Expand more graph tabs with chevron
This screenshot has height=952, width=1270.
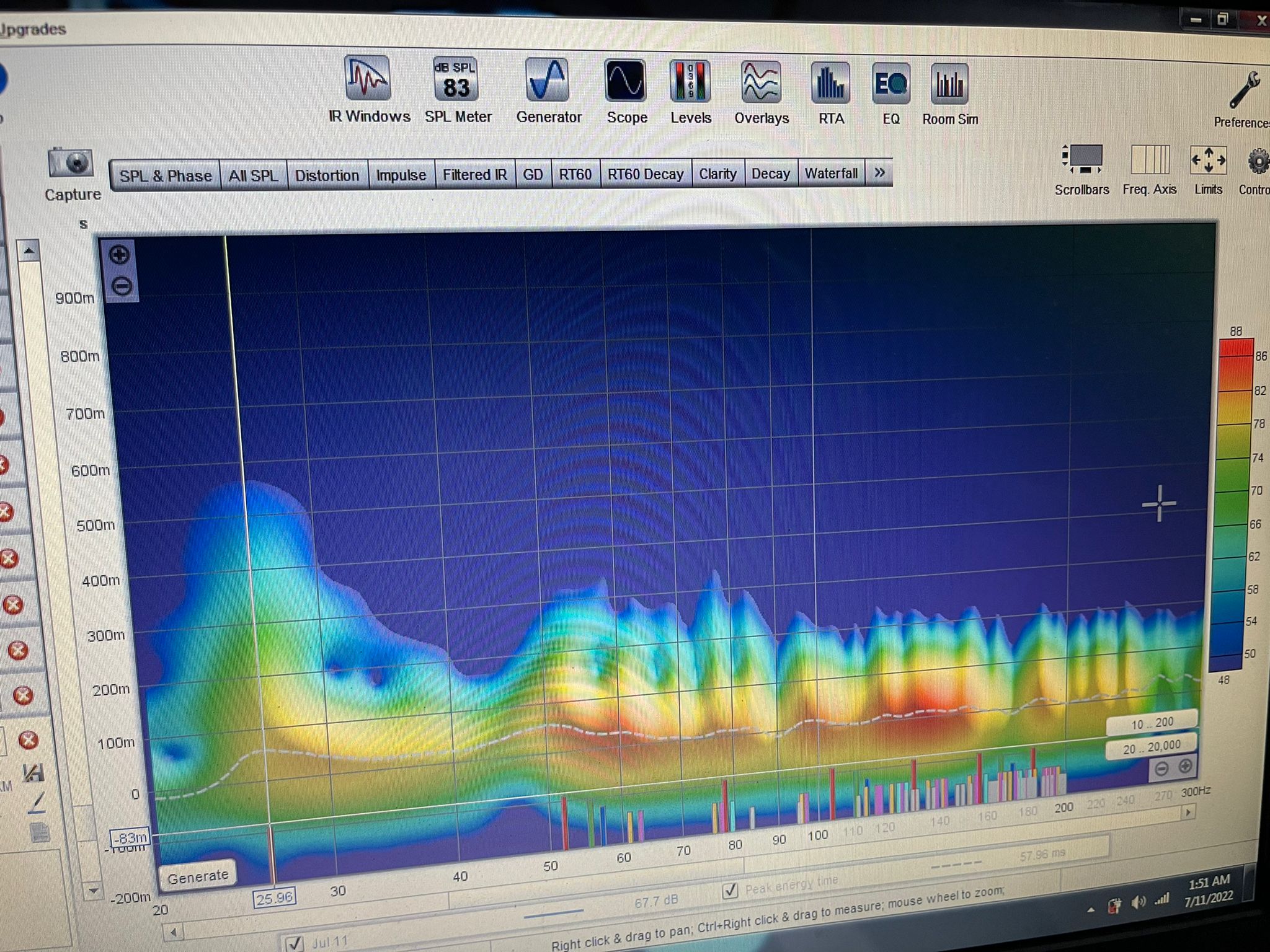tap(879, 173)
